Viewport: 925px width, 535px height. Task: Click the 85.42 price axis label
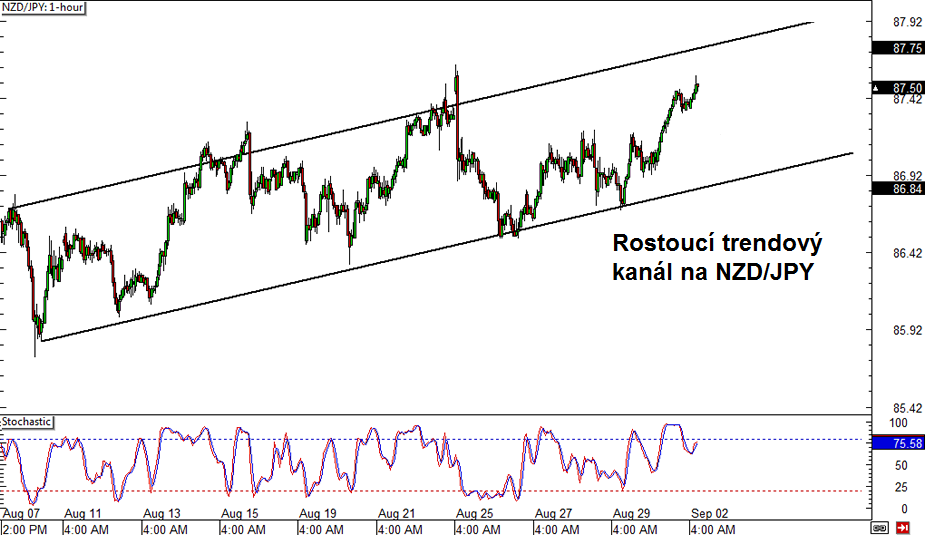click(x=907, y=408)
